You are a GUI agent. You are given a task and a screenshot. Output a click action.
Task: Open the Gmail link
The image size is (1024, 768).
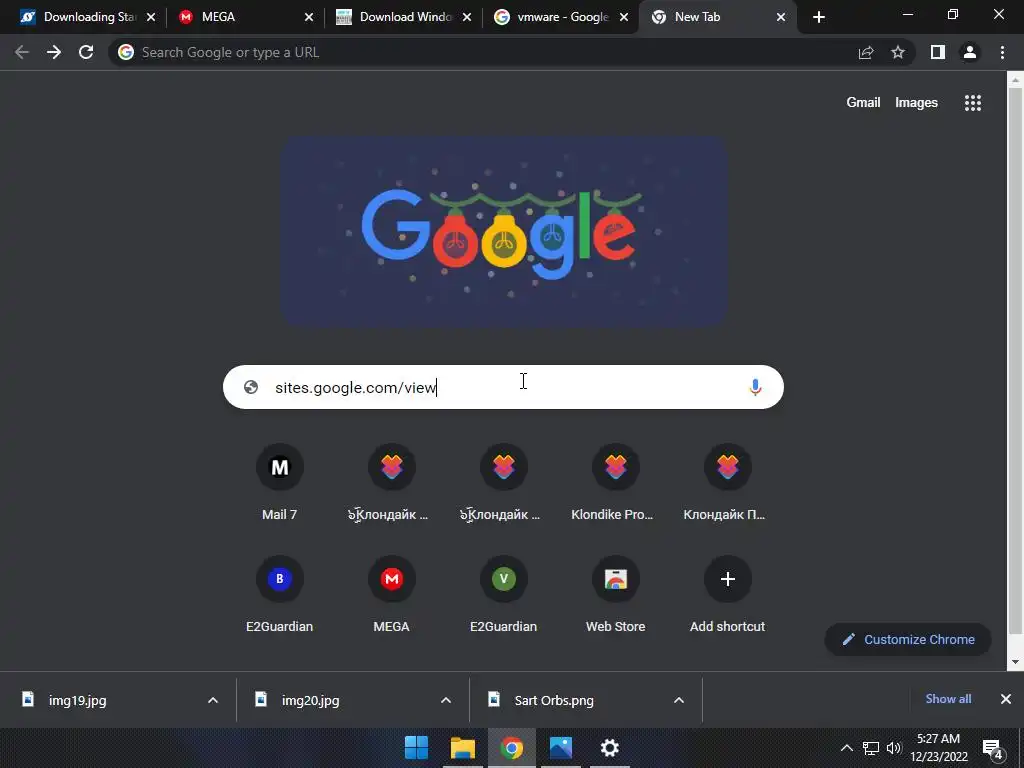(863, 103)
